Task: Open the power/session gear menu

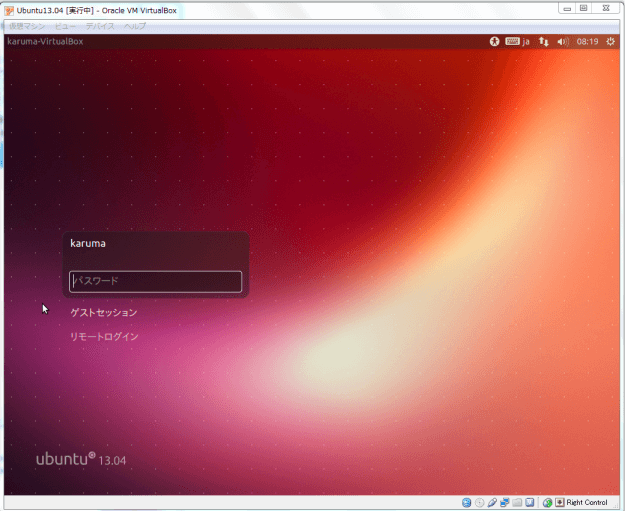Action: pos(610,42)
